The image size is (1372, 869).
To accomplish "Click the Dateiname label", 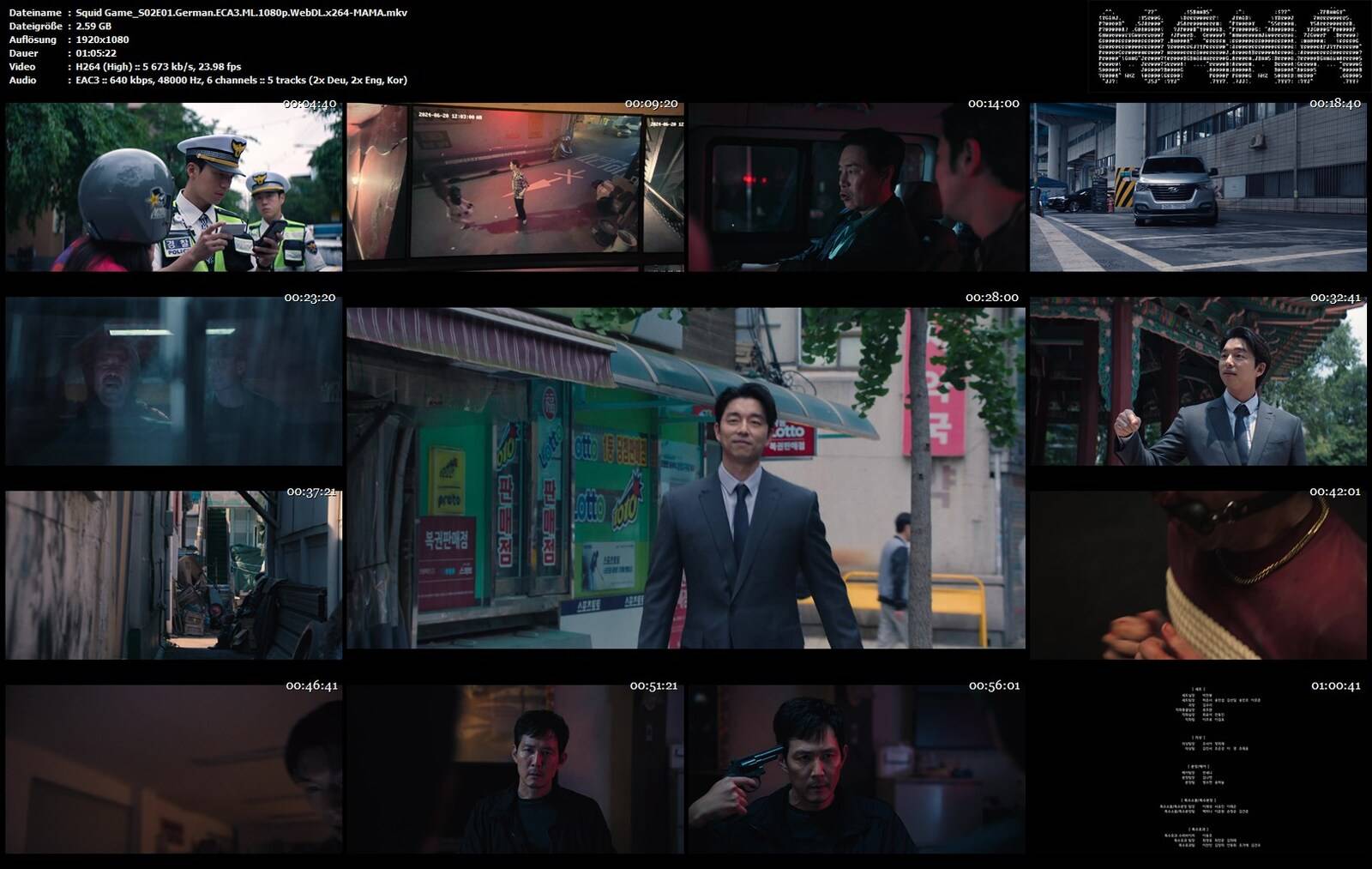I will [x=35, y=13].
